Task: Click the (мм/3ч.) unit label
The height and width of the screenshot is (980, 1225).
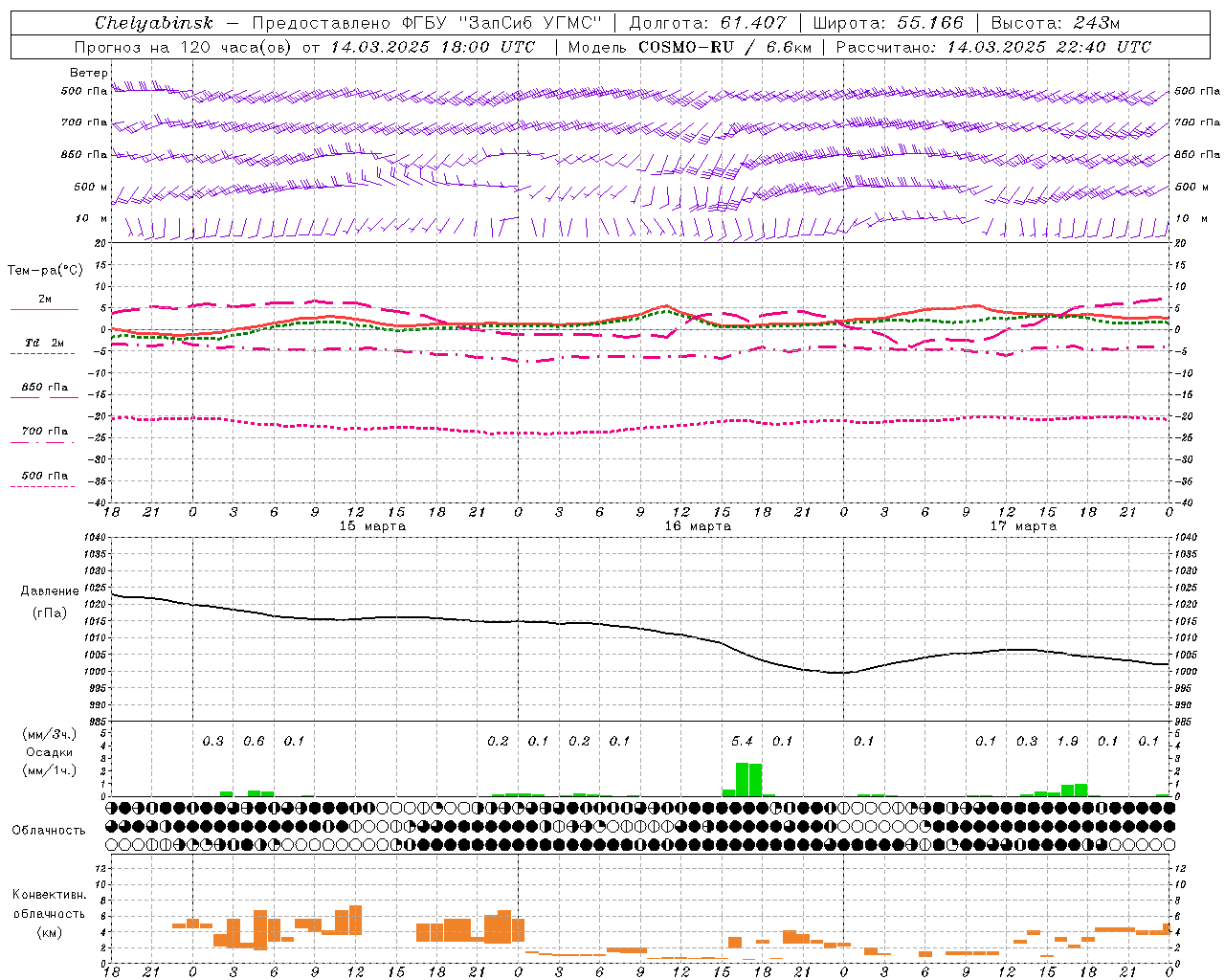Action: (x=50, y=734)
